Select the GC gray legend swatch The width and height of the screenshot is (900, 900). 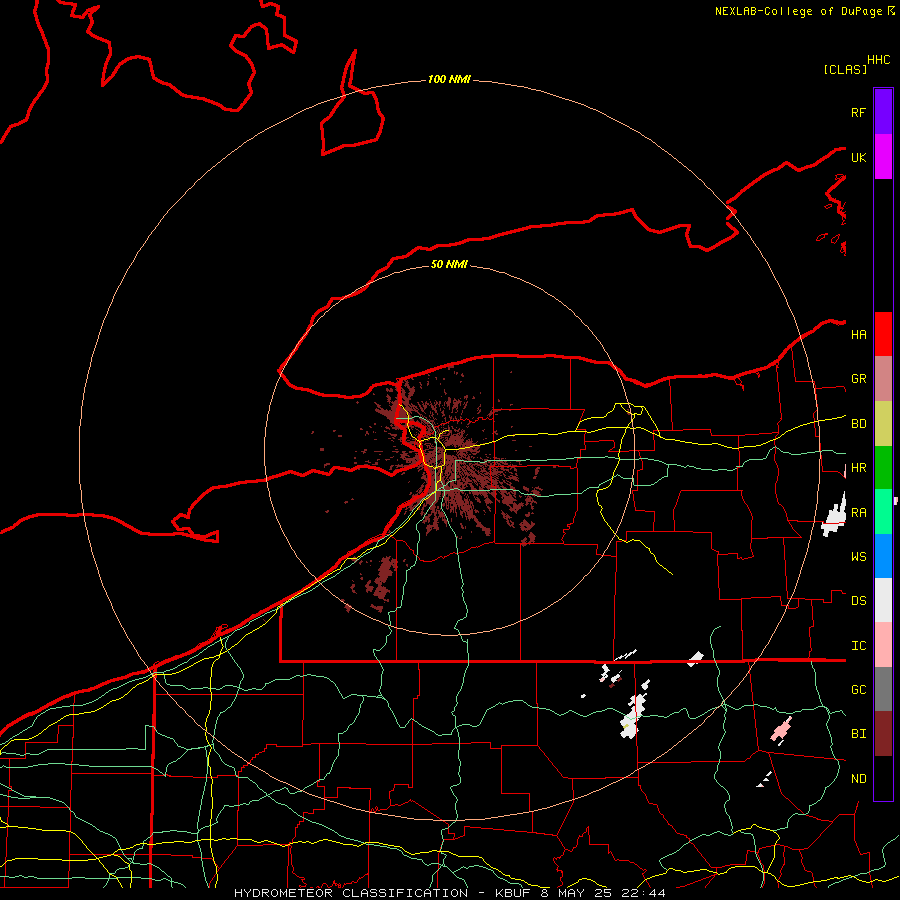coord(883,689)
